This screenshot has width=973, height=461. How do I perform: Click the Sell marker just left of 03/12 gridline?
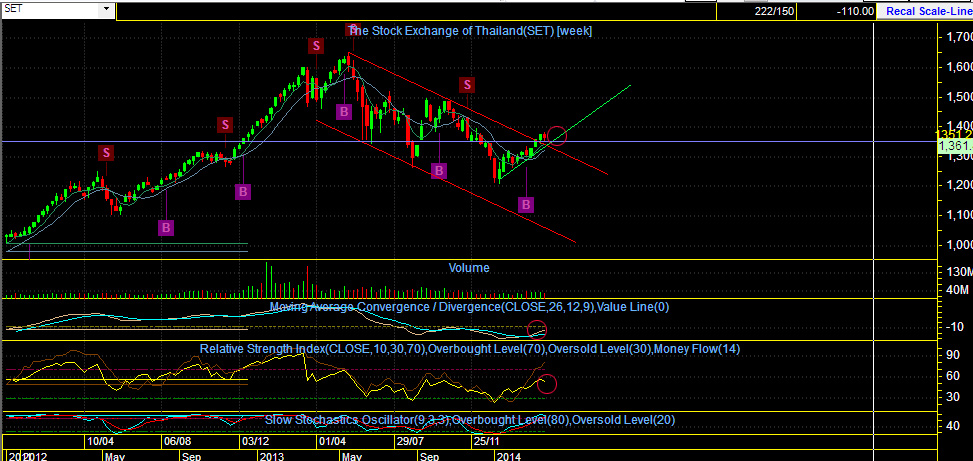225,125
